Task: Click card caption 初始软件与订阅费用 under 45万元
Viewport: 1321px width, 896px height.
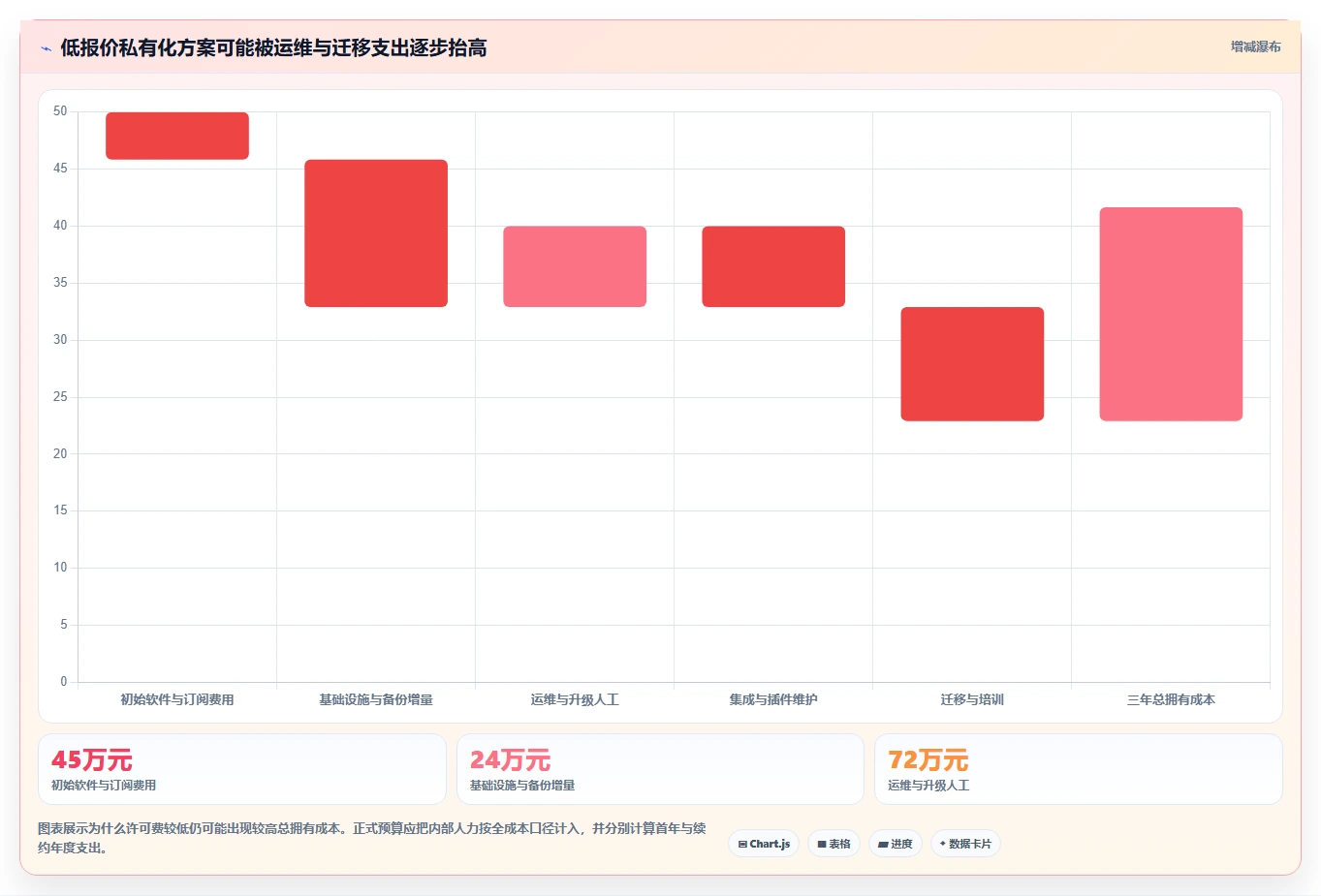Action: coord(104,786)
